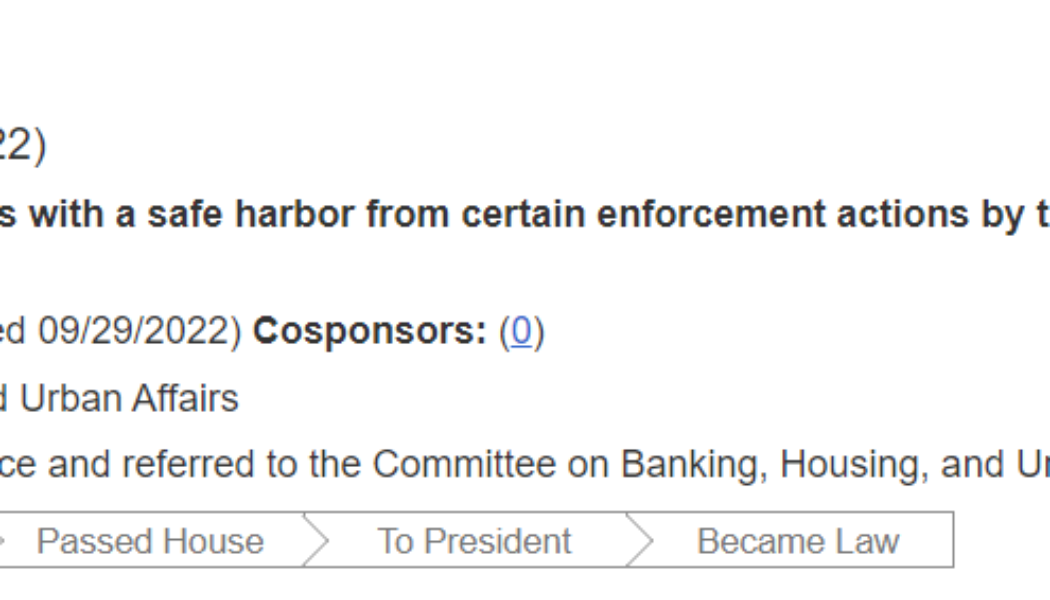Click the Passed House tracker step
Screen dimensions: 1050x600
150,541
